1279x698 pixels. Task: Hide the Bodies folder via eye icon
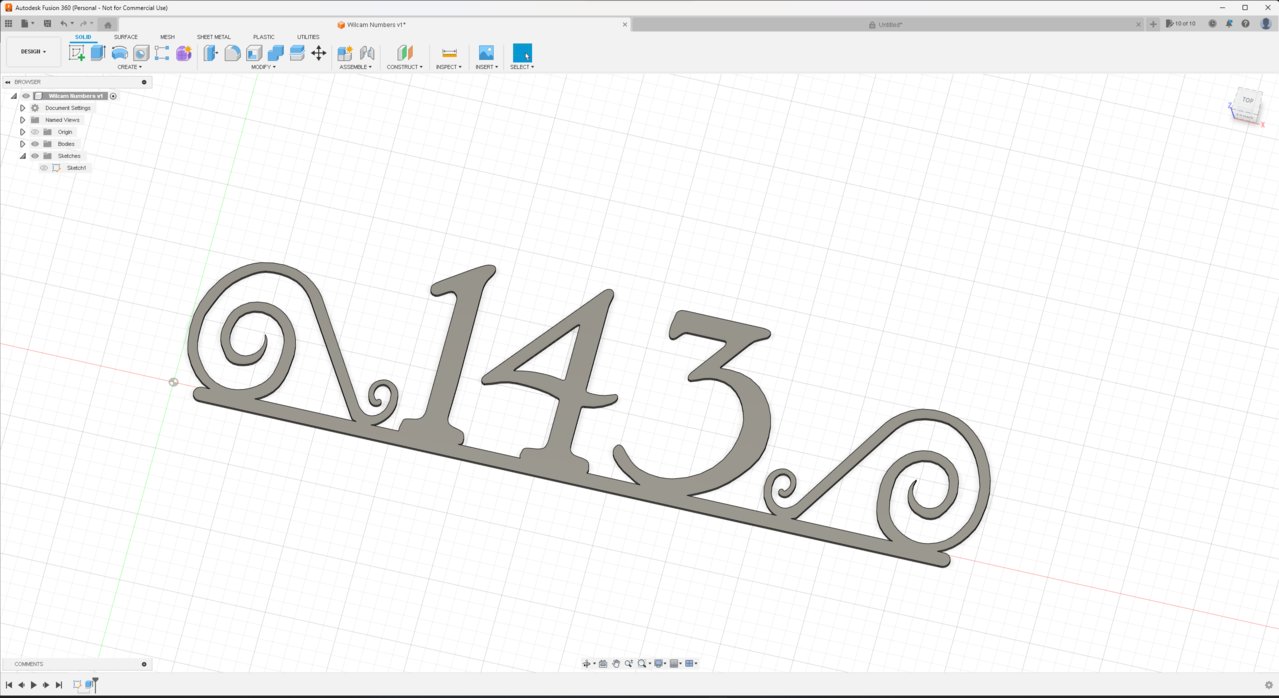pos(34,144)
